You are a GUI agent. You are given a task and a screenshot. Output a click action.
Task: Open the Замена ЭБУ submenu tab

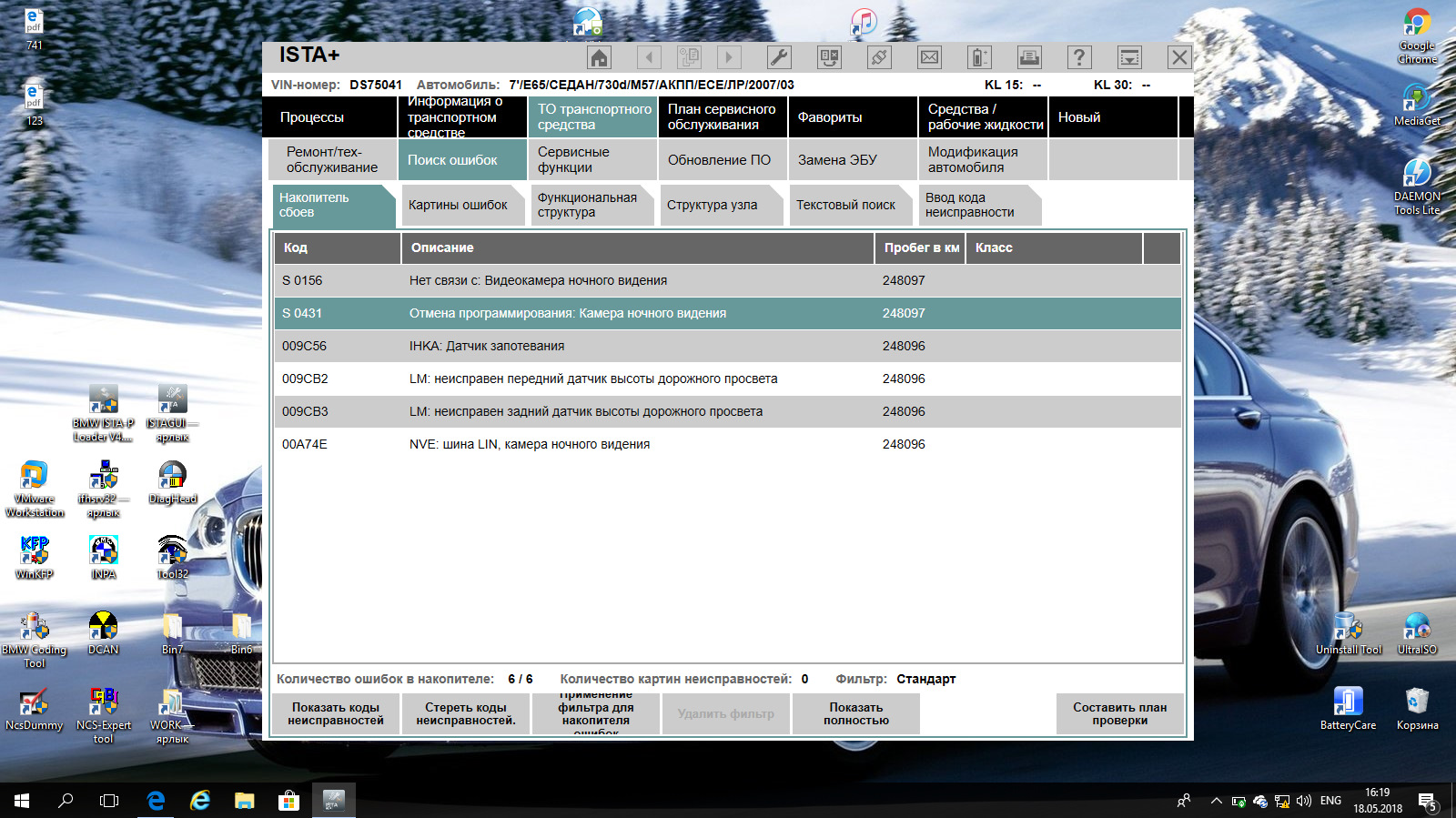(853, 160)
